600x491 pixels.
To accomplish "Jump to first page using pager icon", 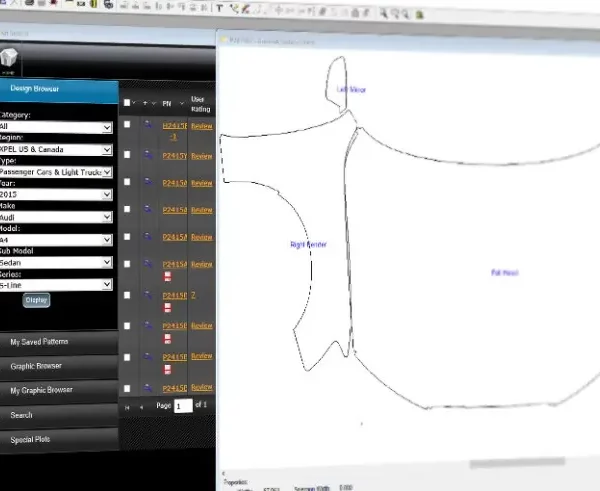I will (127, 407).
